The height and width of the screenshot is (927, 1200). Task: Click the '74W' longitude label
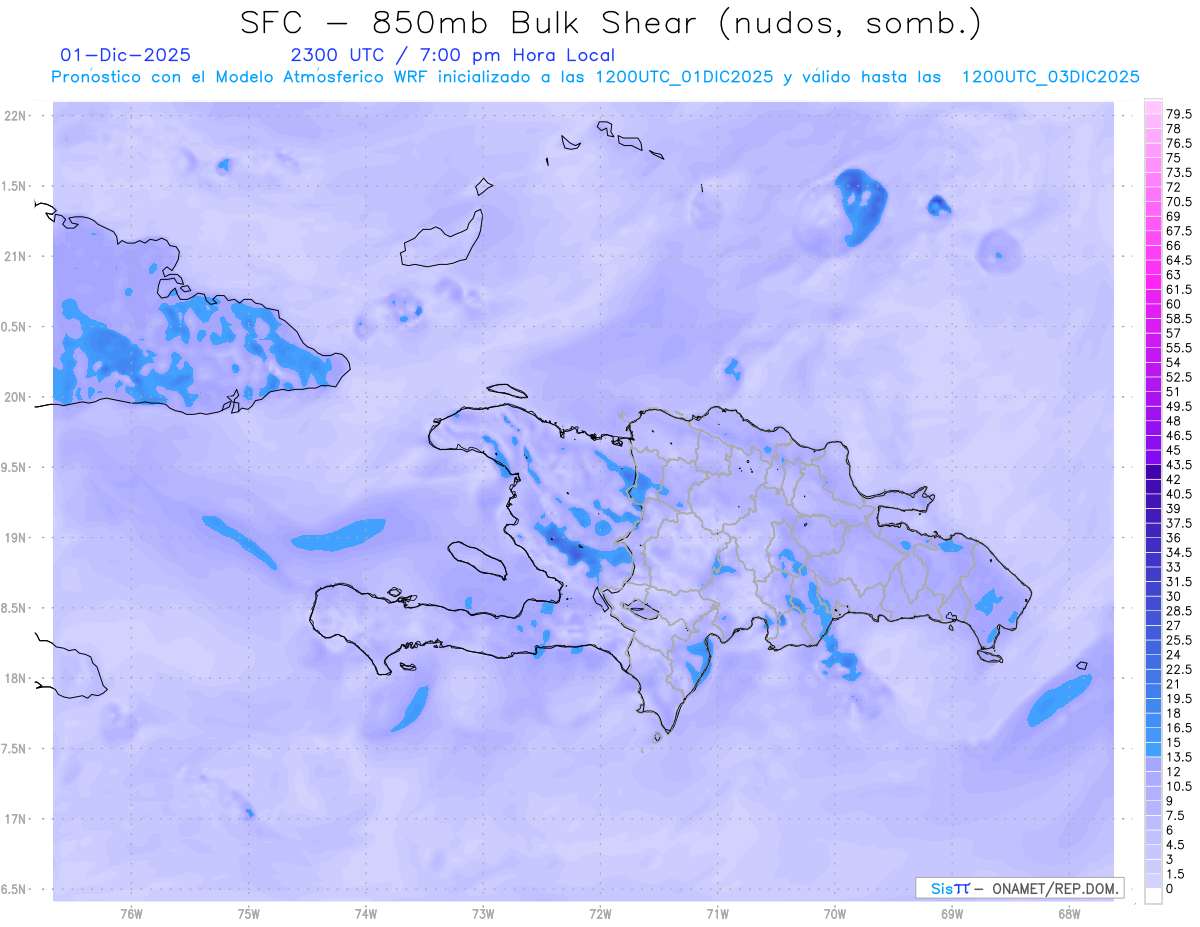click(x=366, y=914)
